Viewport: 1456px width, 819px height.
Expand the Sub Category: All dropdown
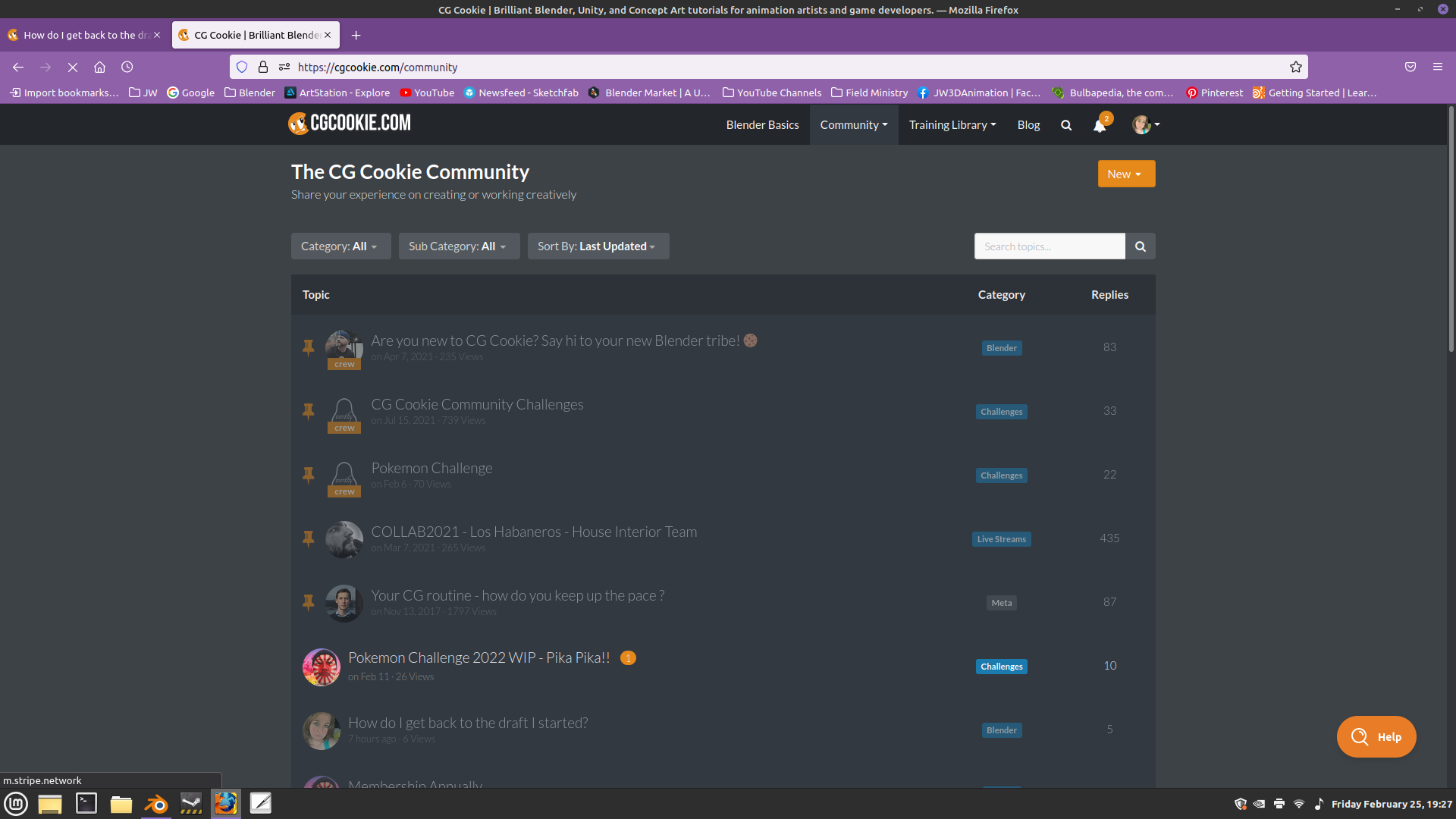(x=459, y=246)
